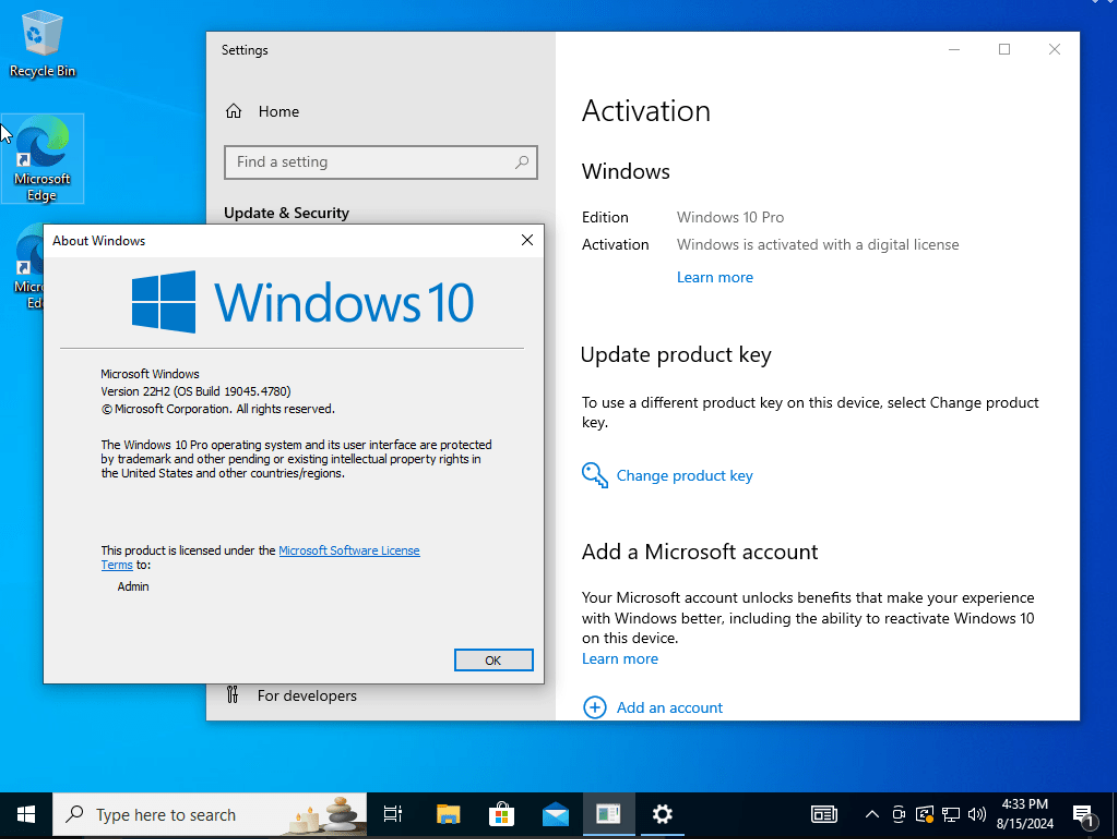Open the network status tray icon
This screenshot has width=1117, height=839.
pos(950,815)
